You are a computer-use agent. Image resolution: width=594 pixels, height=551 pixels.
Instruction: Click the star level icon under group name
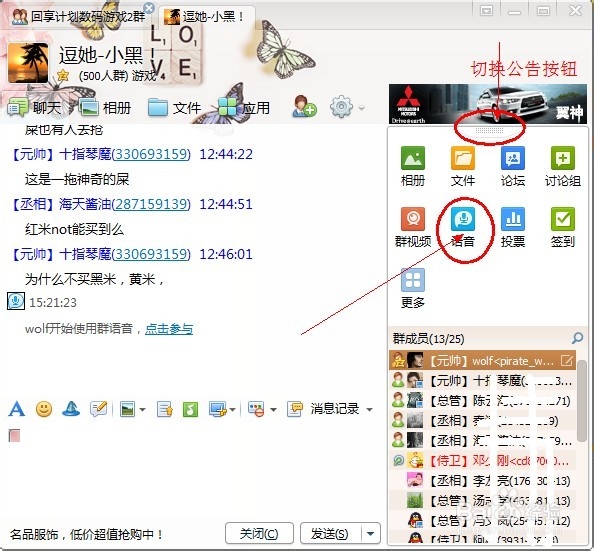63,75
